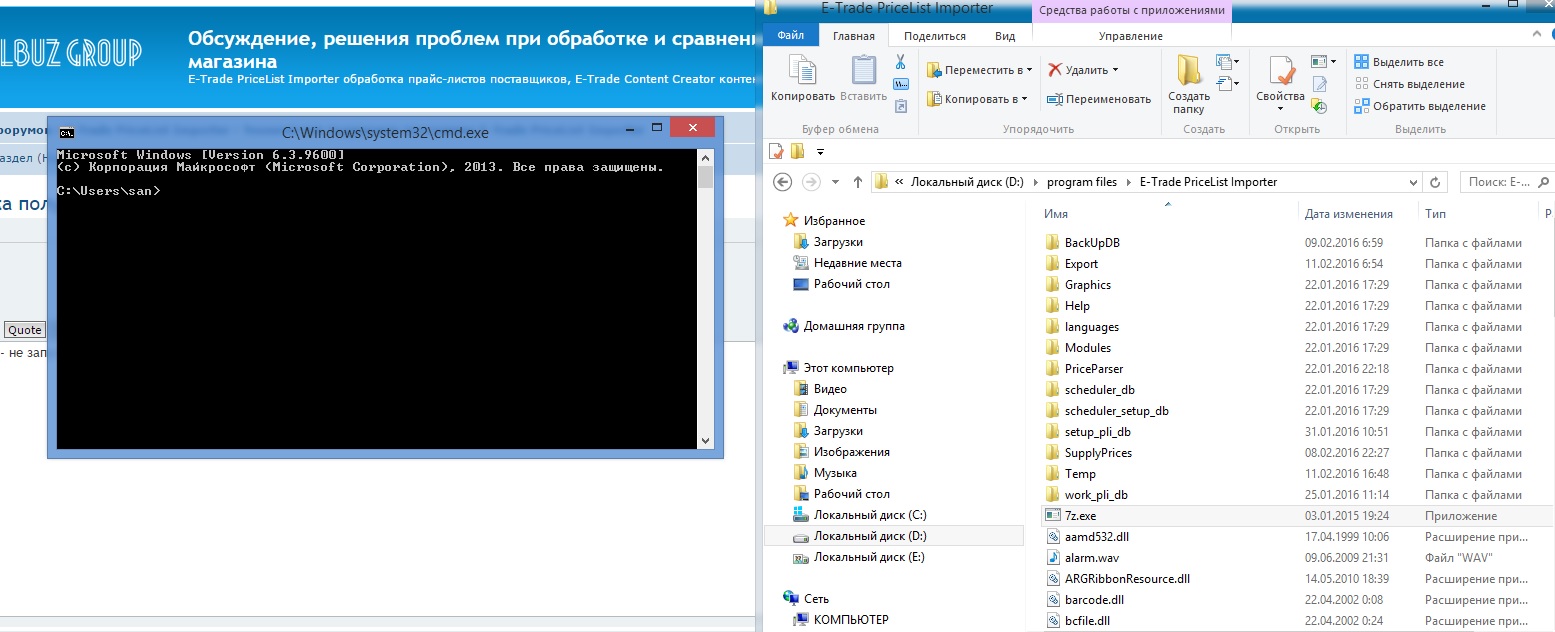This screenshot has width=1555, height=632.
Task: Switch to the Вид ribbon tab
Action: click(x=1005, y=36)
